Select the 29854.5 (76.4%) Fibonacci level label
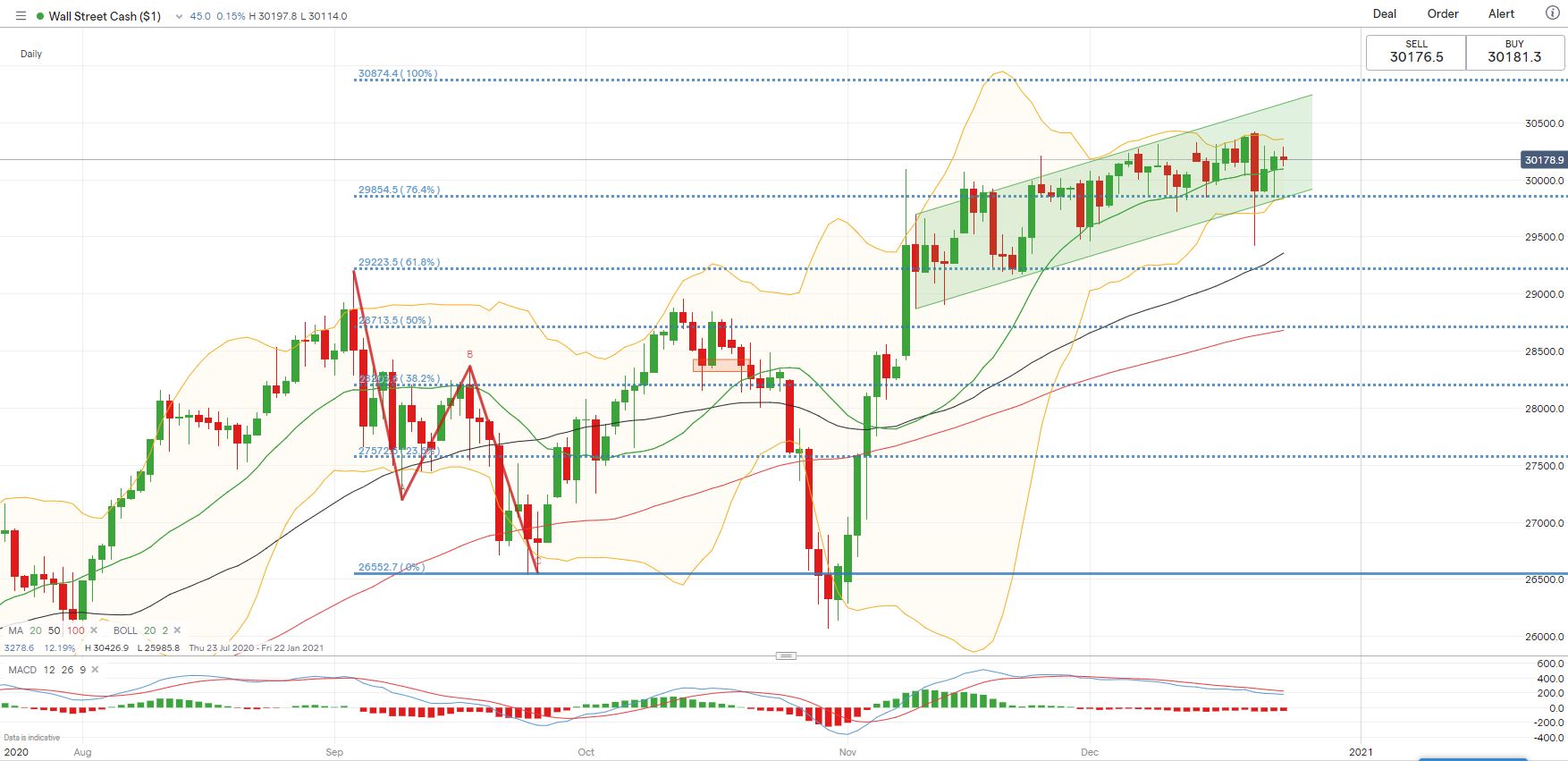Viewport: 1568px width, 761px height. 399,190
